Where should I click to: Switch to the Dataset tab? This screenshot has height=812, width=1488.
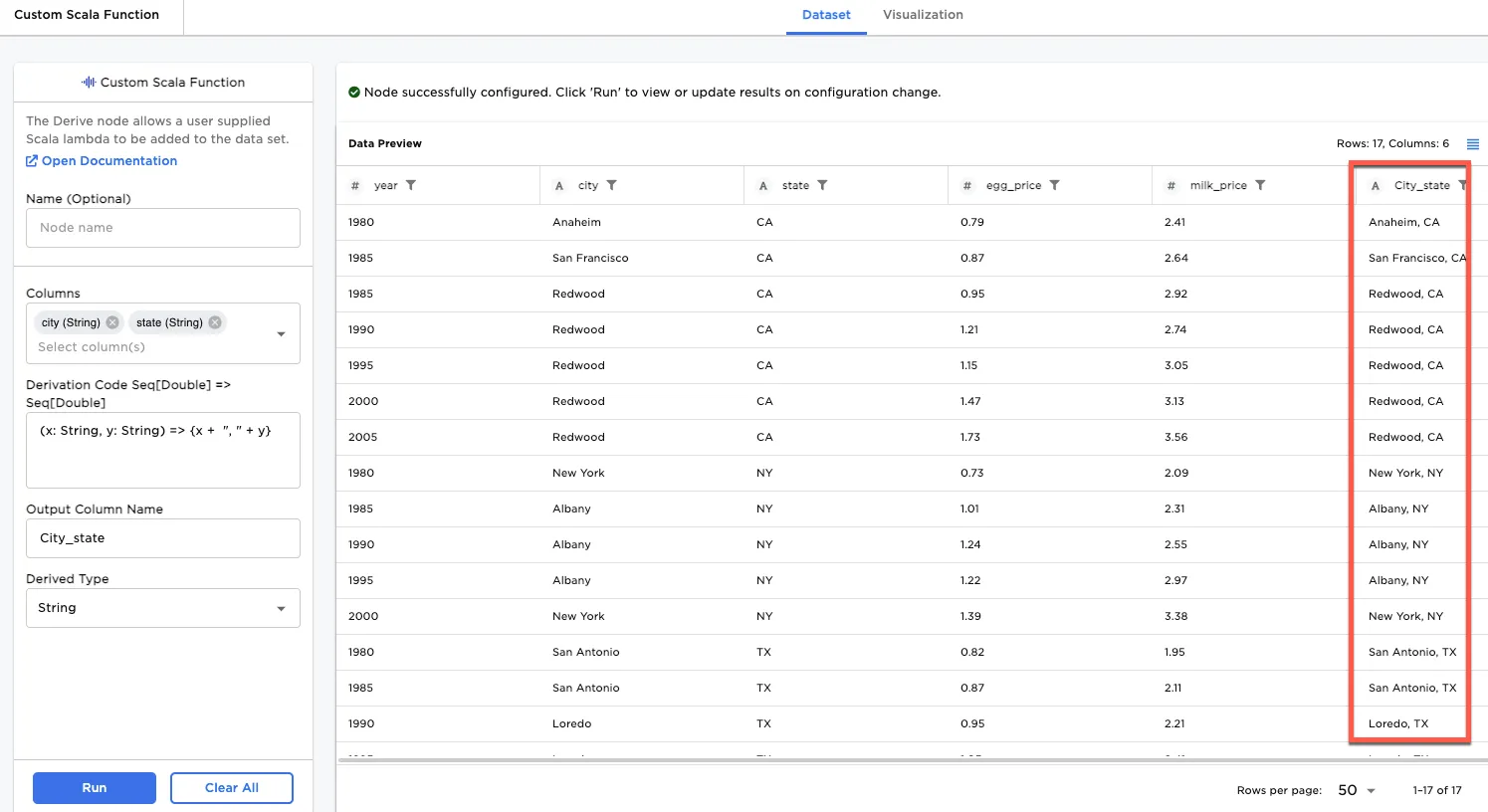tap(826, 15)
